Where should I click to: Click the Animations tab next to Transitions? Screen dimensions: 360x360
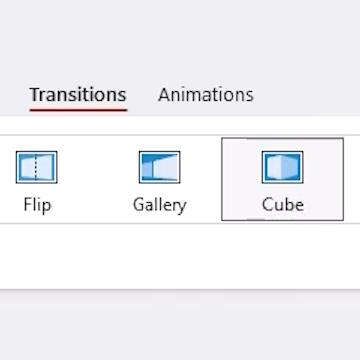point(206,95)
